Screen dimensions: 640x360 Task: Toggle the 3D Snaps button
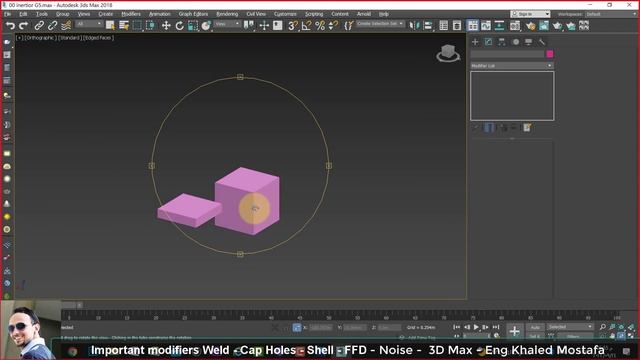coord(293,26)
